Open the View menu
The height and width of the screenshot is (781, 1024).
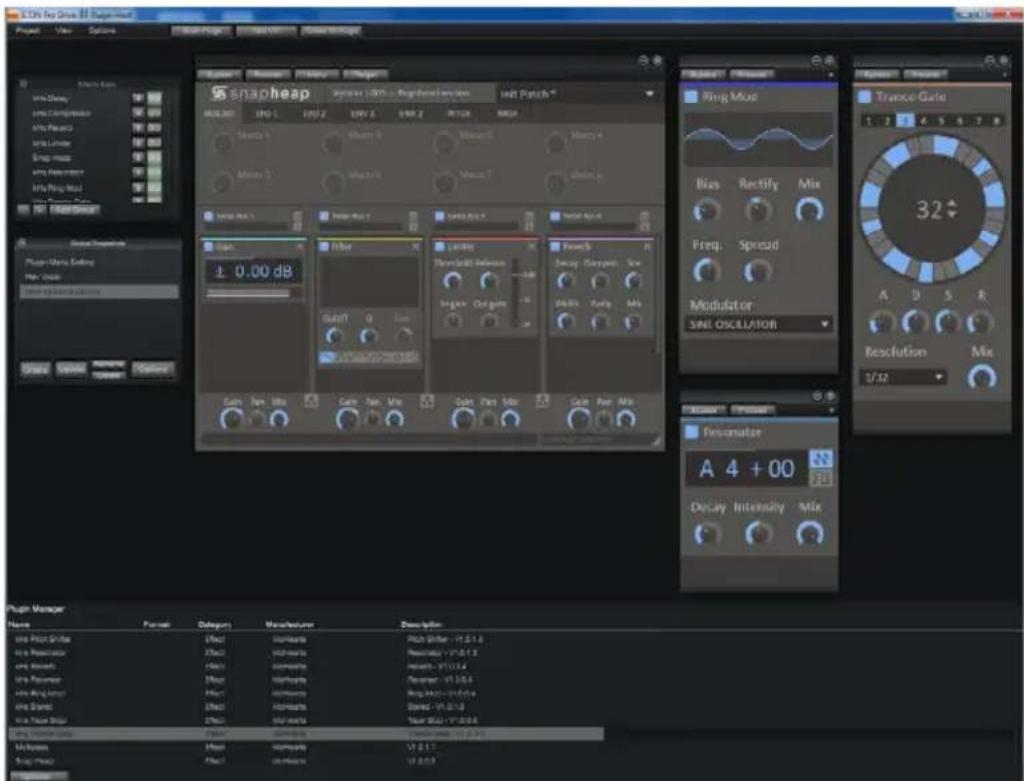63,31
